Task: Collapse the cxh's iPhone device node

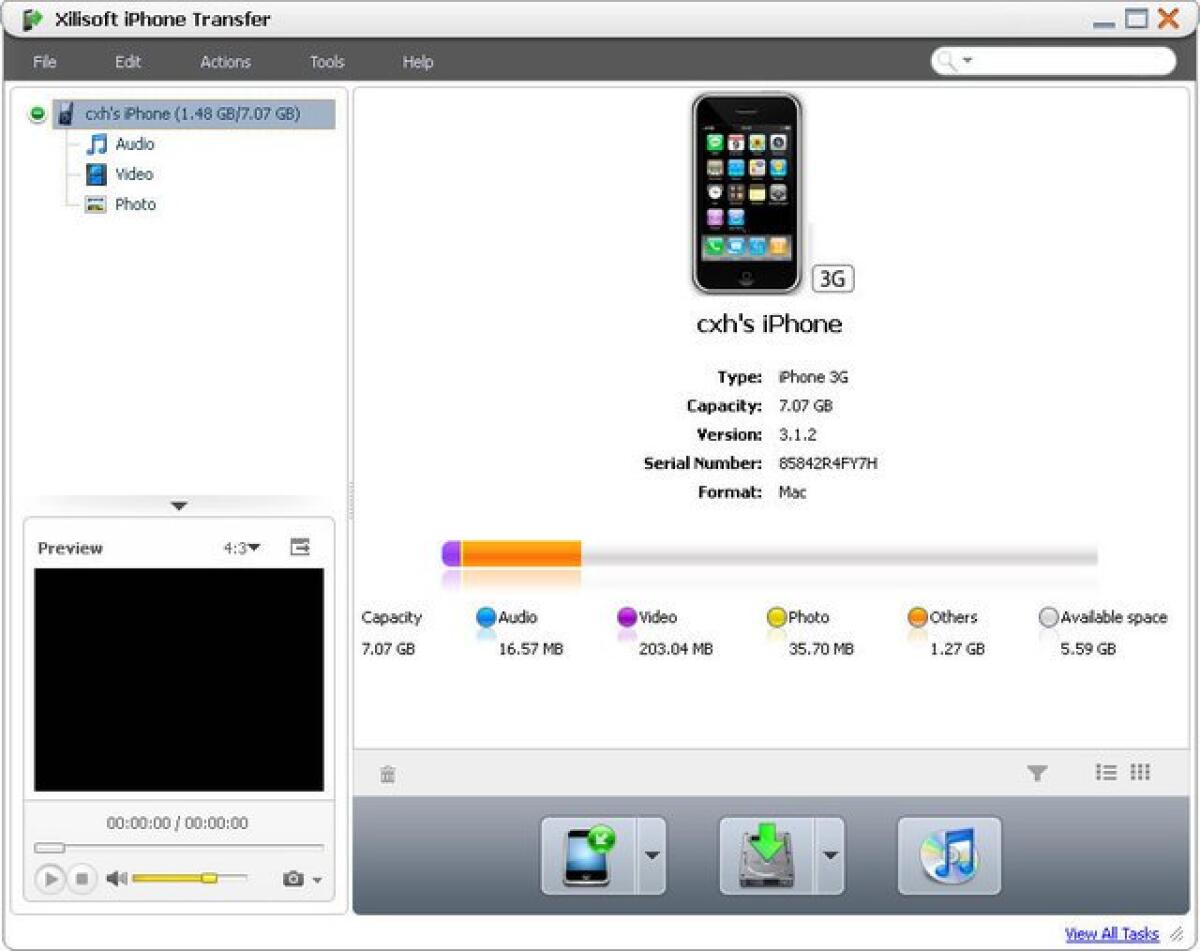Action: pyautogui.click(x=36, y=113)
